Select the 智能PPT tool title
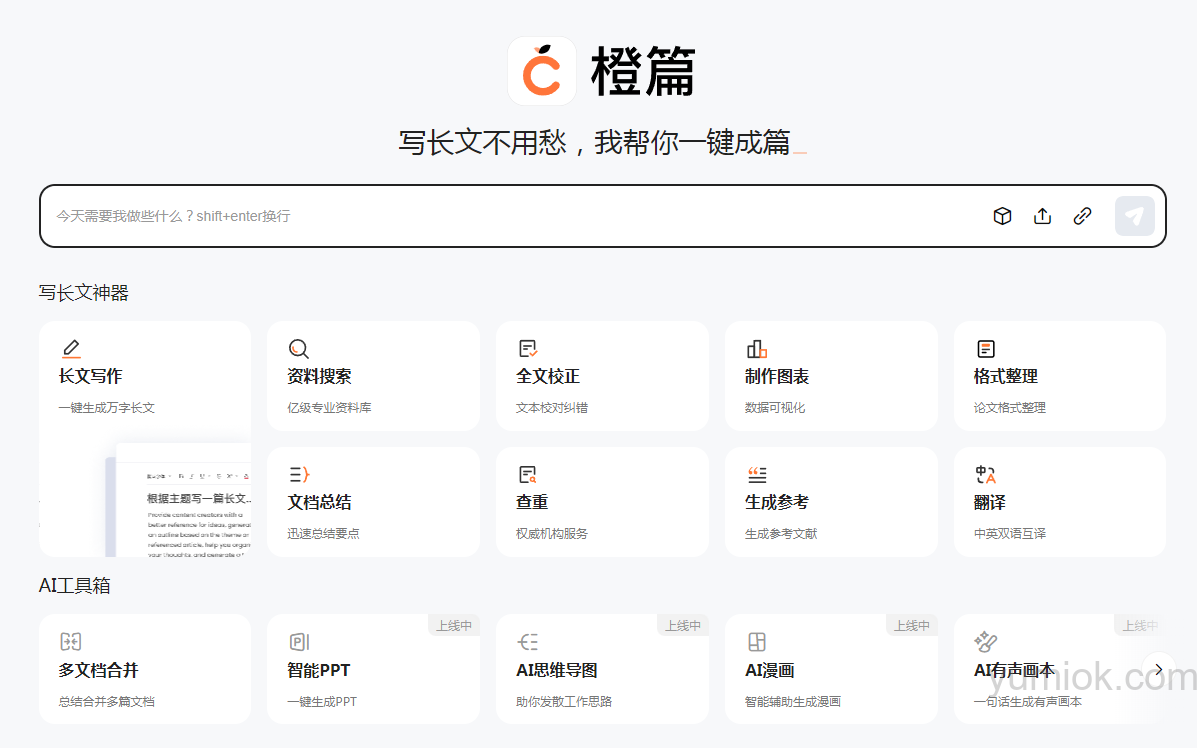 point(318,670)
